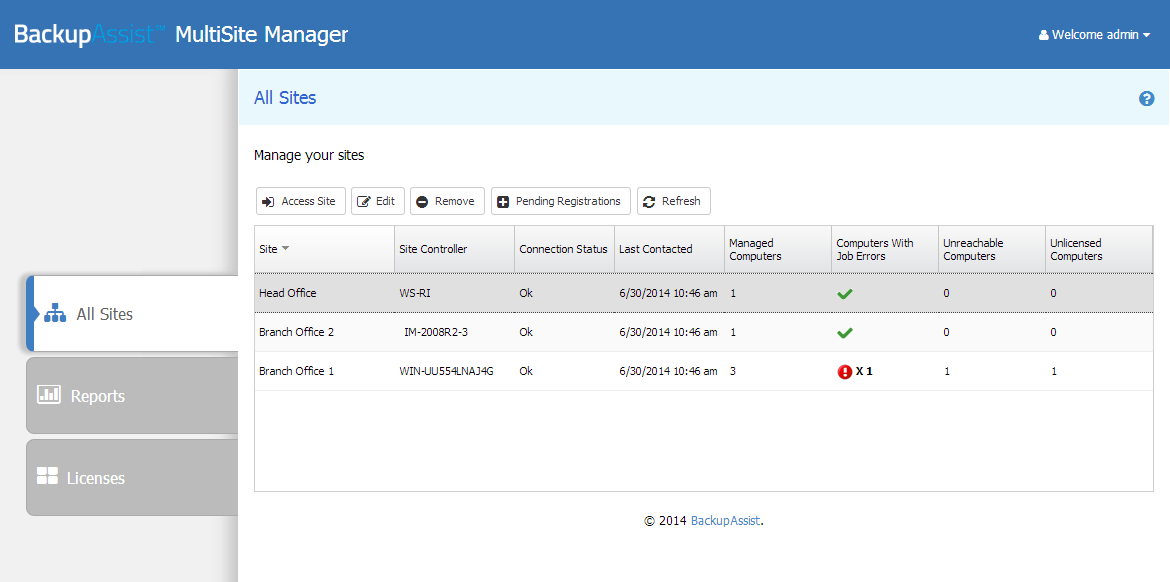Viewport: 1170px width, 582px height.
Task: Switch to the Reports tab
Action: [x=133, y=395]
